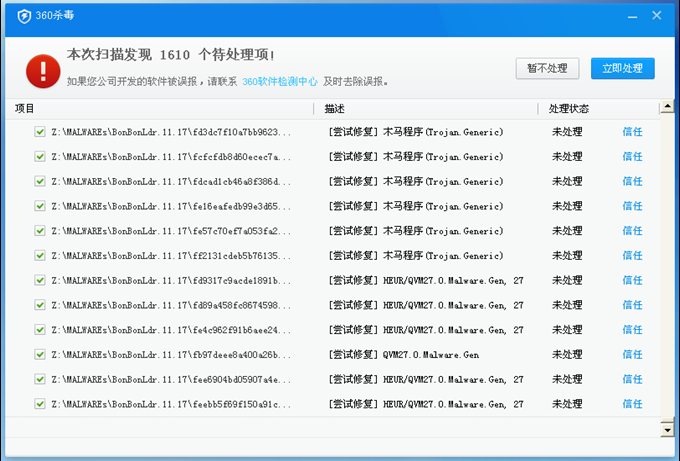Viewport: 680px width, 461px height.
Task: Select the fd3dc7f10a7bb9623 file path
Action: pyautogui.click(x=171, y=132)
